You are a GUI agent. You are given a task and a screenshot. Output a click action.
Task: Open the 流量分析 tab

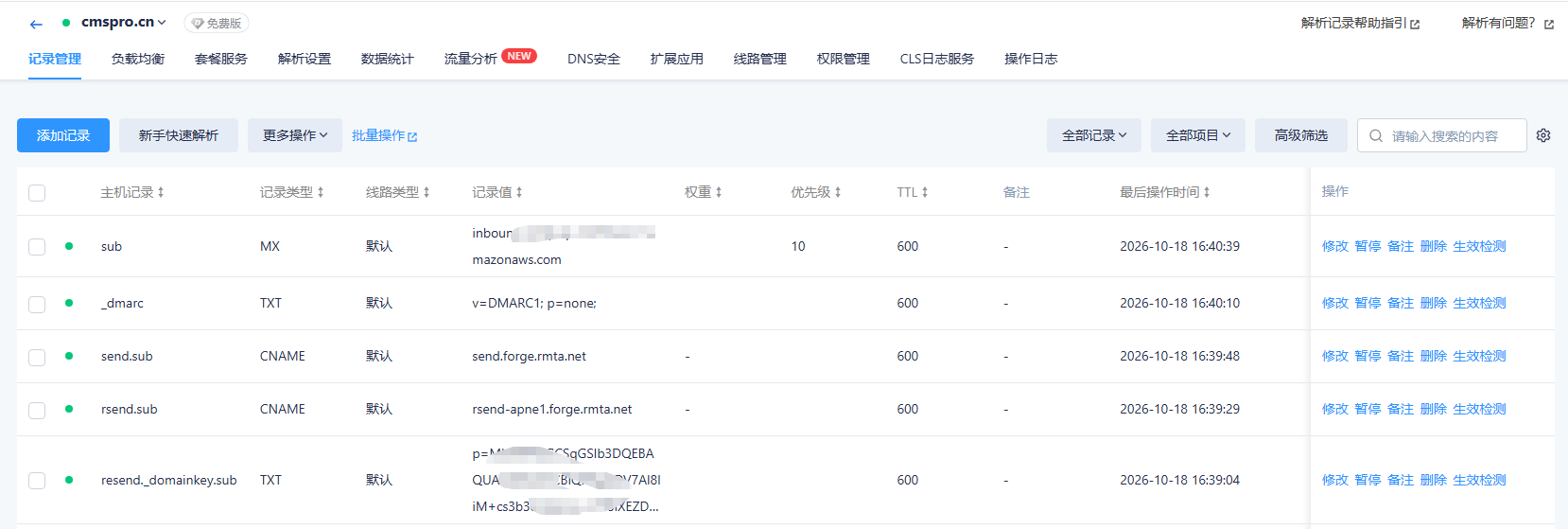click(x=471, y=59)
